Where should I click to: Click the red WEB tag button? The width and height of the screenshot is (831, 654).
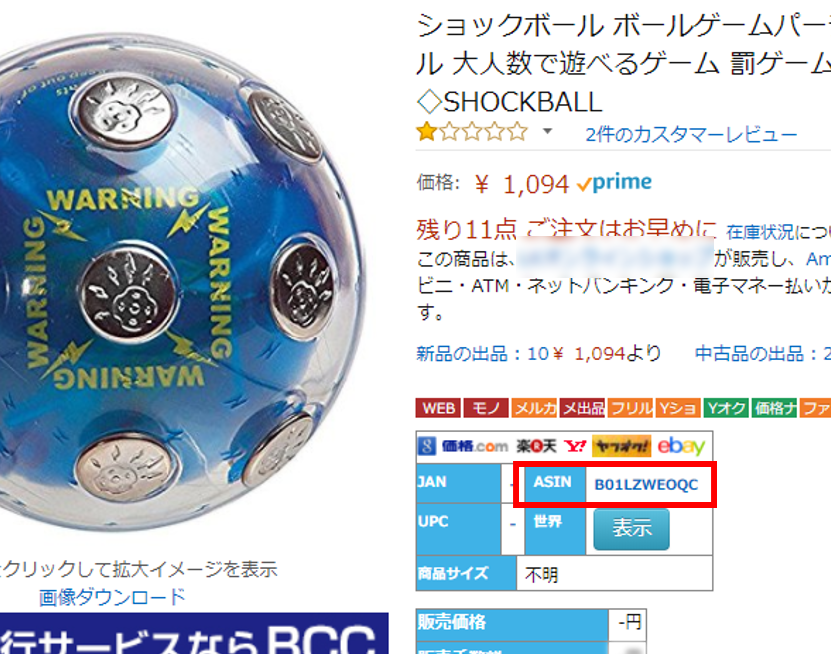tap(438, 408)
